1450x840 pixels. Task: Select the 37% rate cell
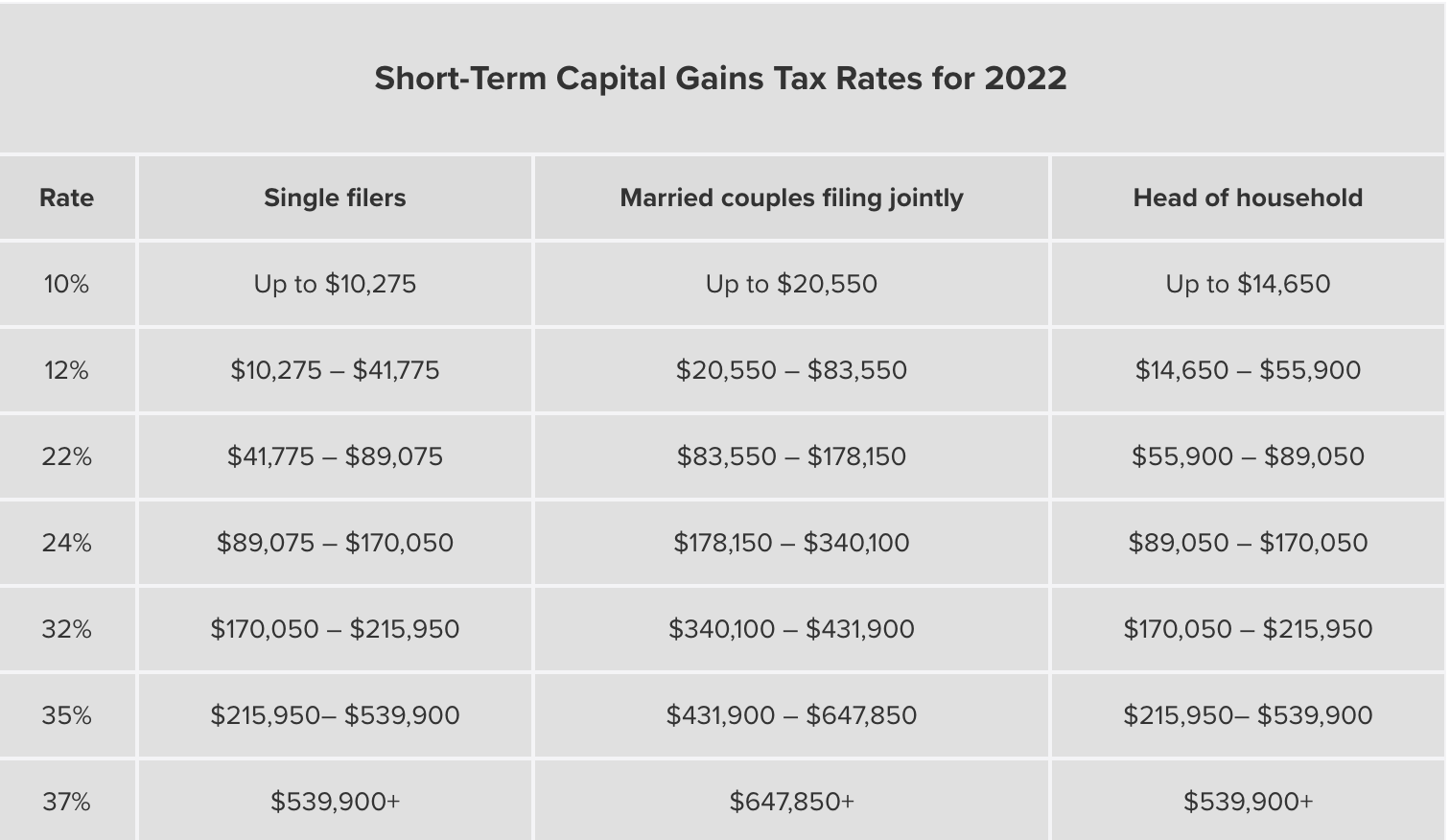coord(66,802)
